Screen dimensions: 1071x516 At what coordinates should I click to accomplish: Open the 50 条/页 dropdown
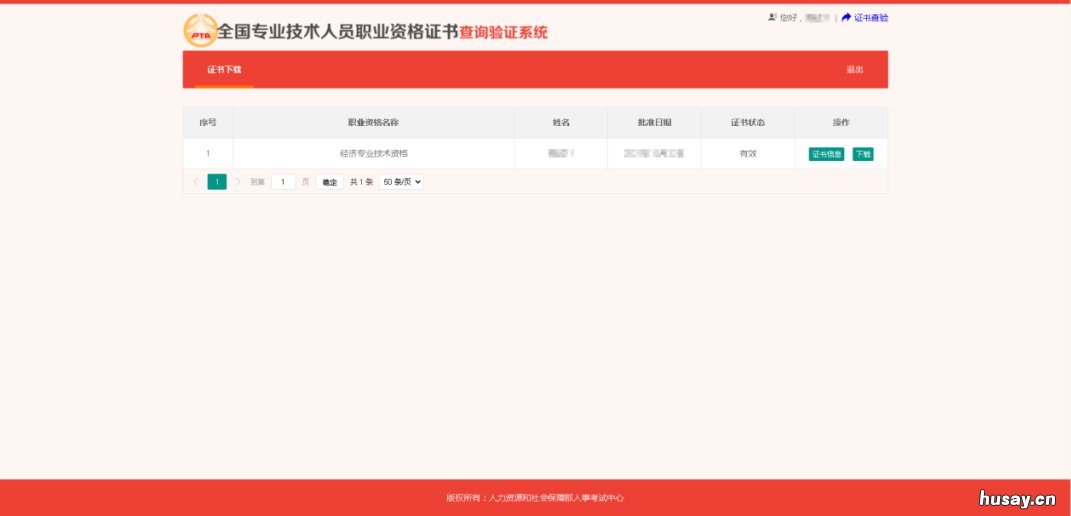click(x=402, y=182)
